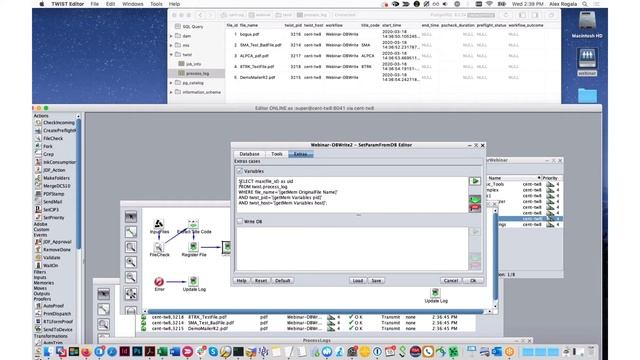This screenshot has height=360, width=640.
Task: Select the CheckIncoming action icon
Action: coord(38,122)
